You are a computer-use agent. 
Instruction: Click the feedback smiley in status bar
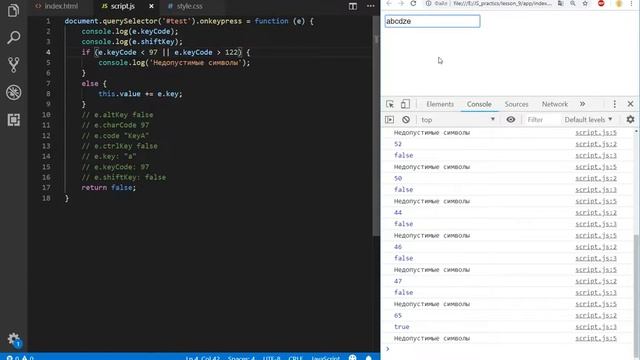[x=353, y=358]
